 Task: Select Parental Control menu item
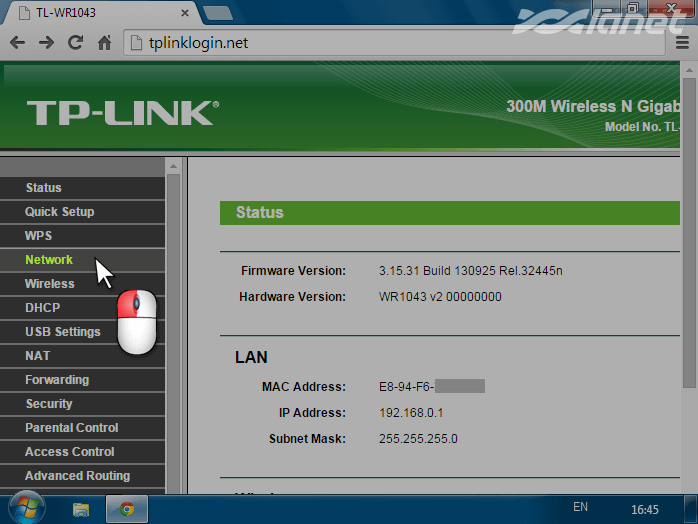(x=72, y=428)
